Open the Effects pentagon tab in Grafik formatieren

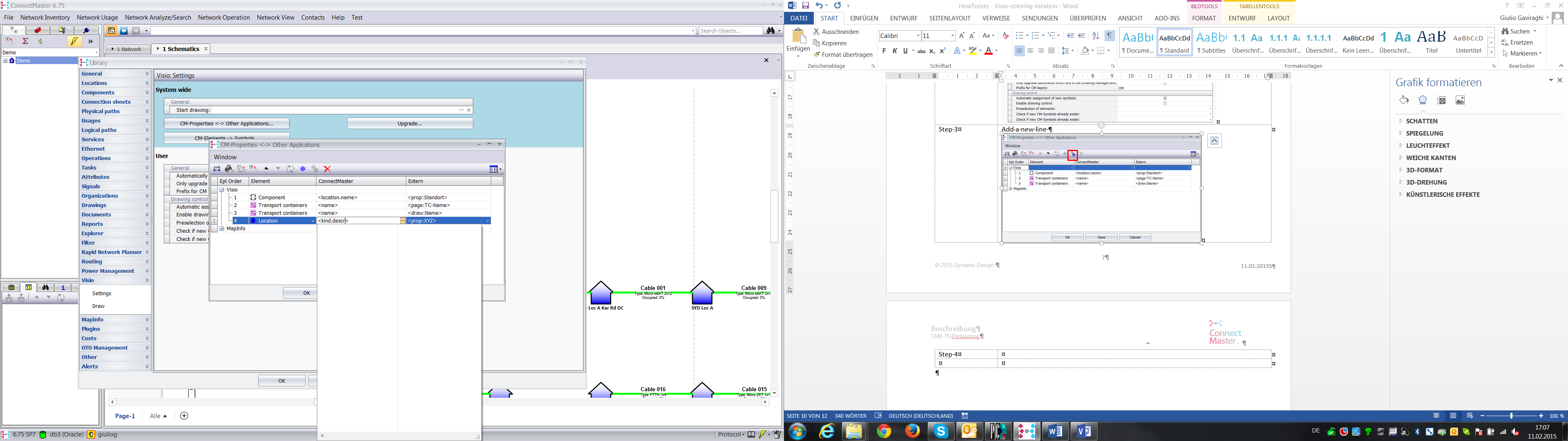pos(1423,100)
